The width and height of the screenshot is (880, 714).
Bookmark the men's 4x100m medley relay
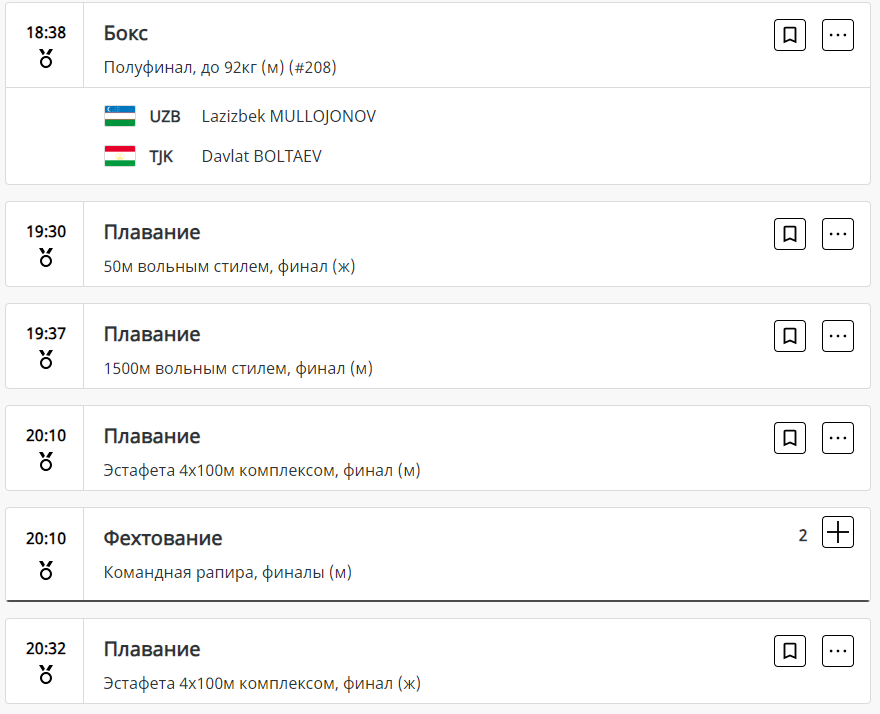[x=790, y=438]
